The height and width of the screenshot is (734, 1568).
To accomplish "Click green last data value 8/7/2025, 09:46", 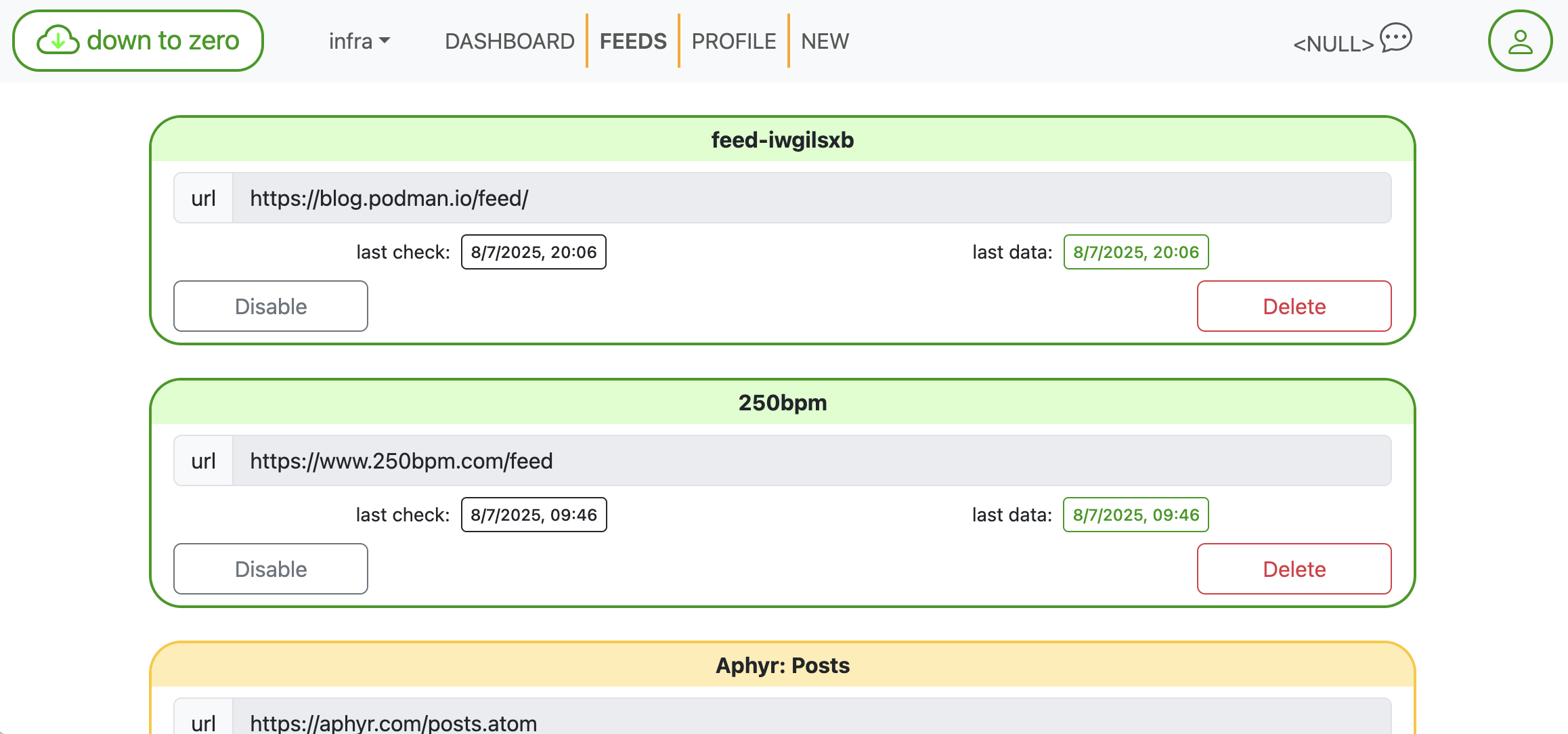I will 1136,515.
